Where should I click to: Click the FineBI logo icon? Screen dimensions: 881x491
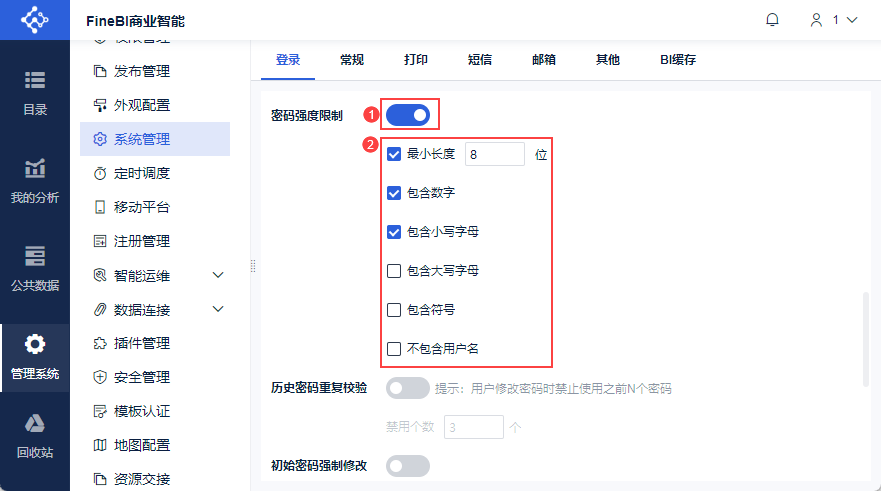[35, 20]
